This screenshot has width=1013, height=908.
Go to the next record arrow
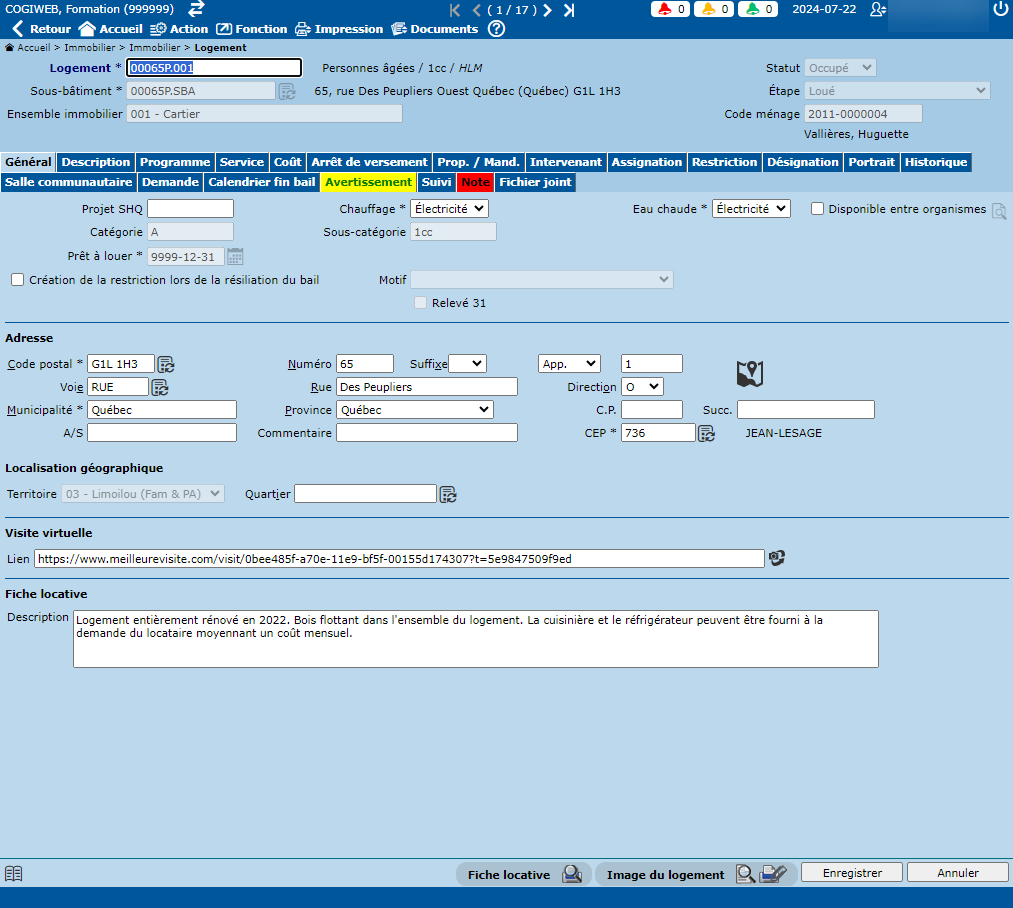(548, 10)
